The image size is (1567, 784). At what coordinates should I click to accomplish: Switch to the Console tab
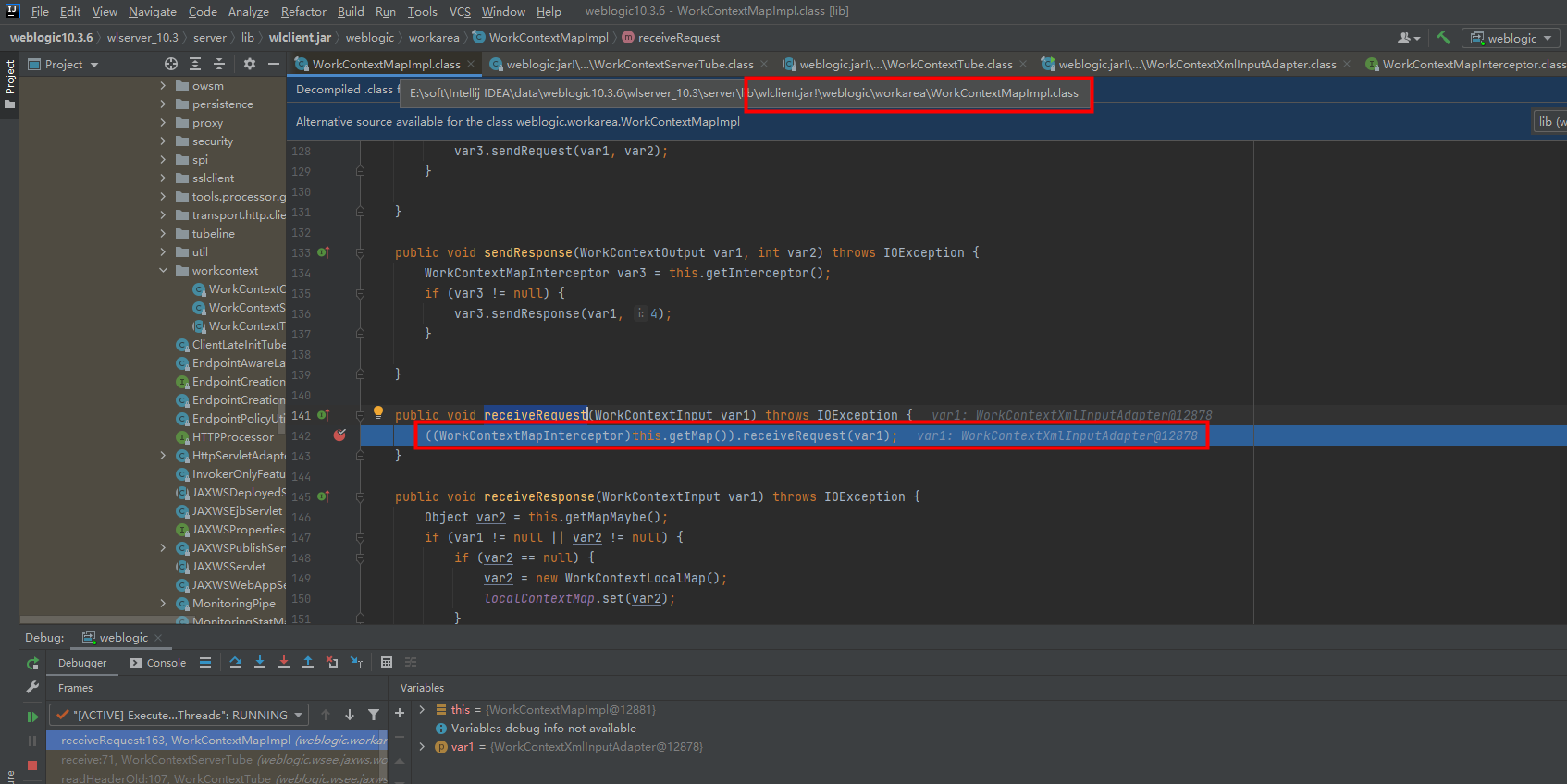coord(158,662)
